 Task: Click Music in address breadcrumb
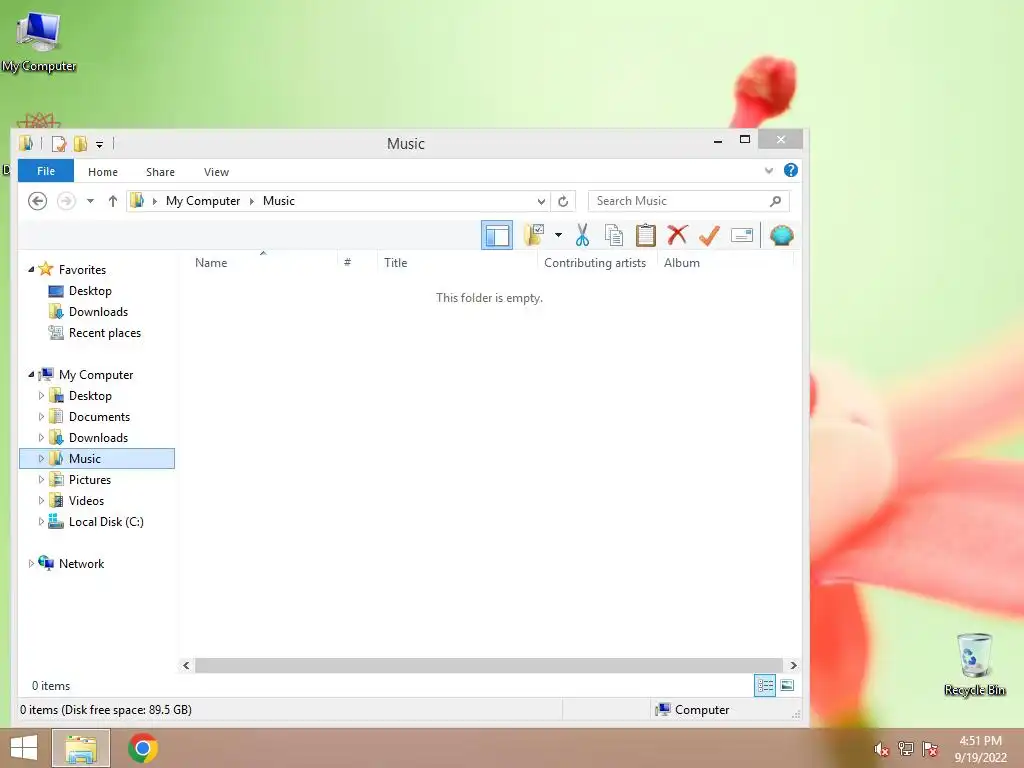(x=279, y=201)
